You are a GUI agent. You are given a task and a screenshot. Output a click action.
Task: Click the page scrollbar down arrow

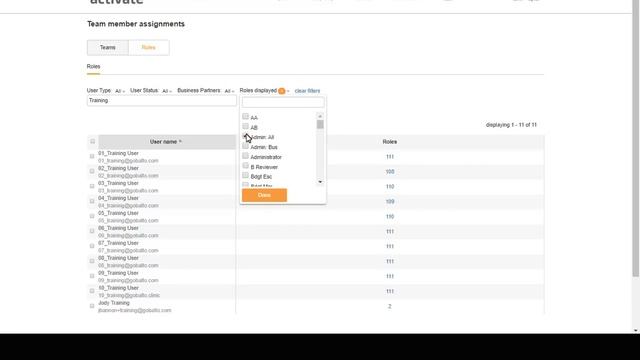[636, 330]
